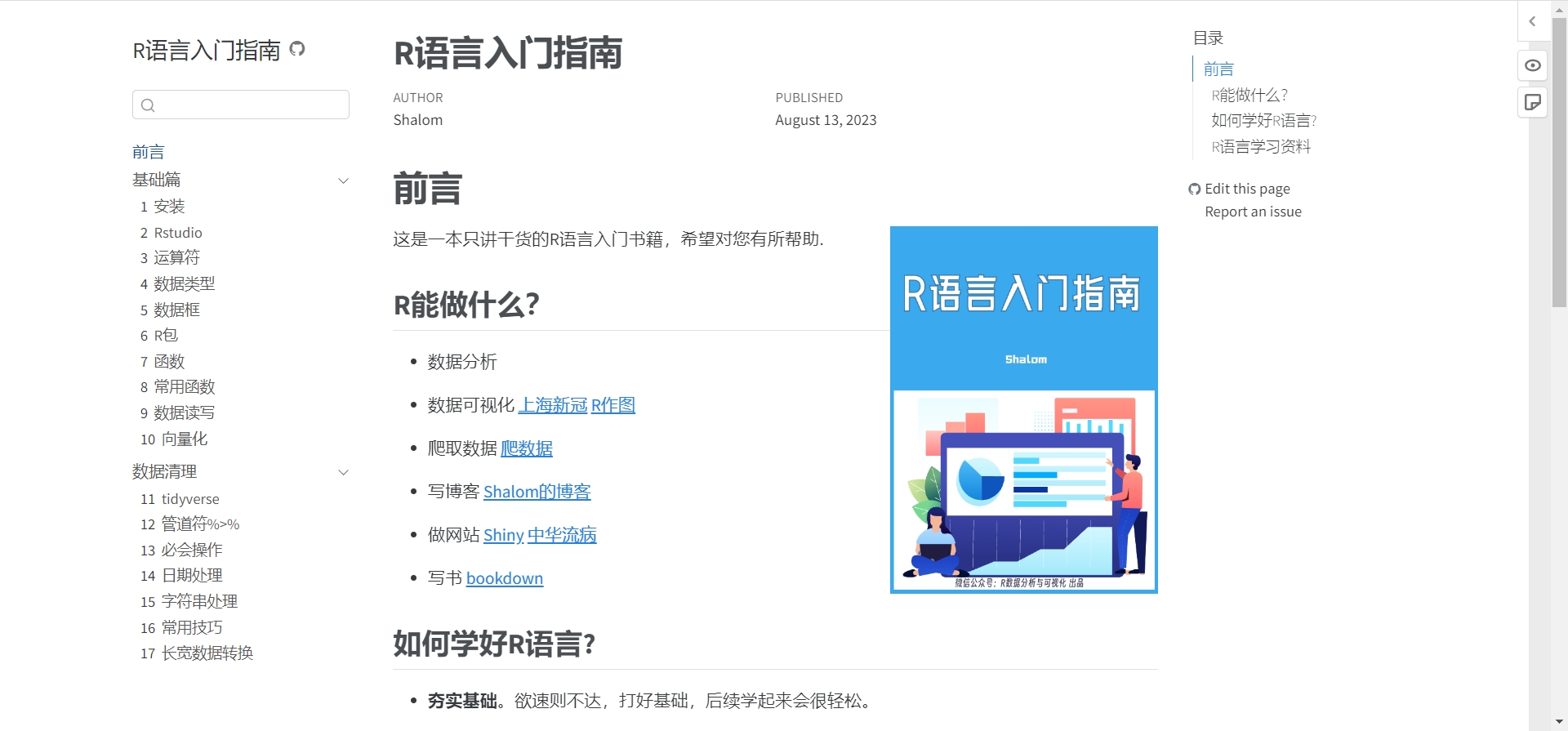Open the 中华流病 link
Viewport: 1568px width, 731px height.
[562, 535]
